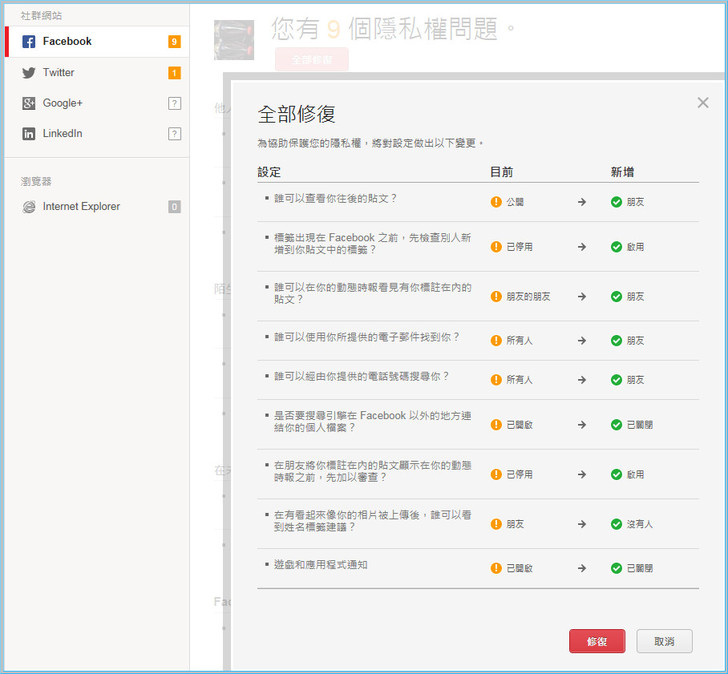Viewport: 728px width, 674px height.
Task: Click the Internet Explorer icon
Action: (x=29, y=207)
